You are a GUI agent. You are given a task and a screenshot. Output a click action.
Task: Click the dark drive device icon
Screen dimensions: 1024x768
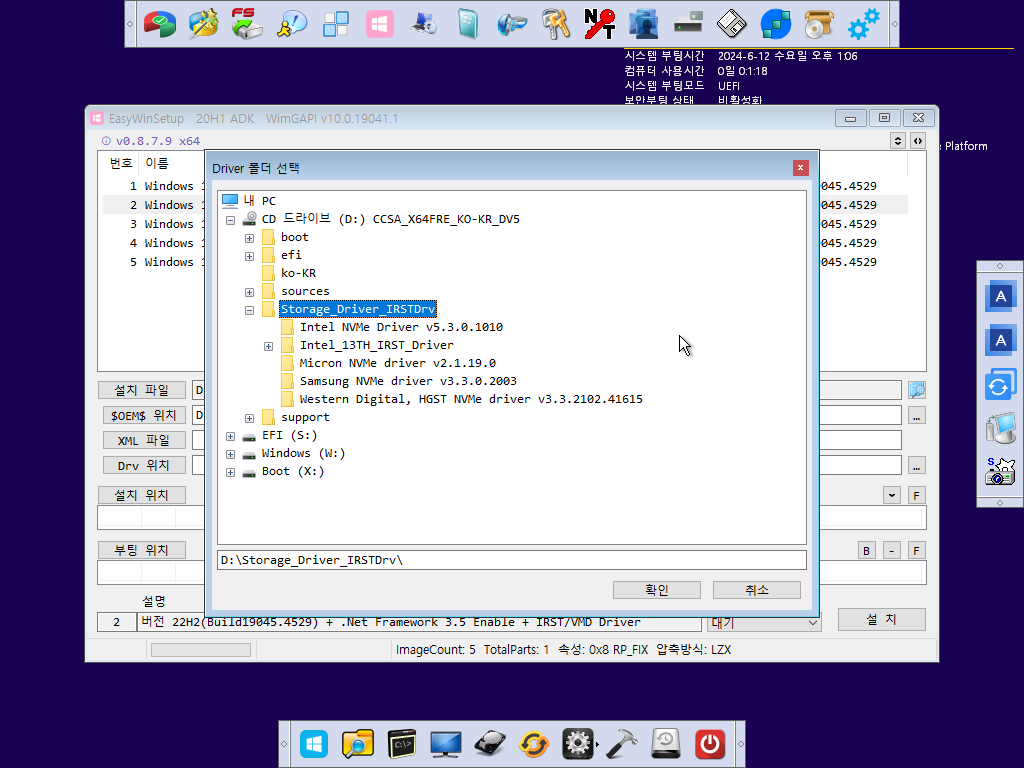[688, 24]
